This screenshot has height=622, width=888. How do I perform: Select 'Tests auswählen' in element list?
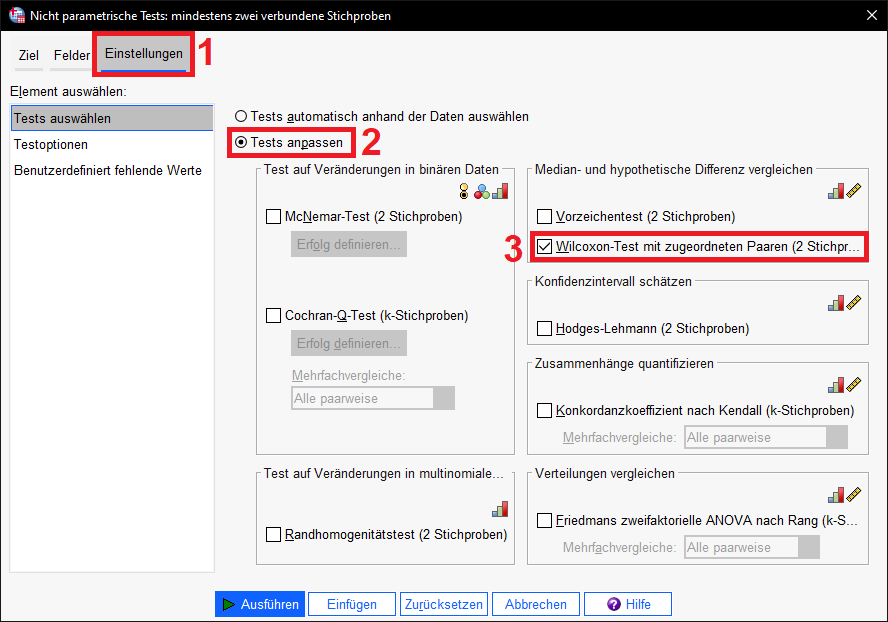(112, 118)
